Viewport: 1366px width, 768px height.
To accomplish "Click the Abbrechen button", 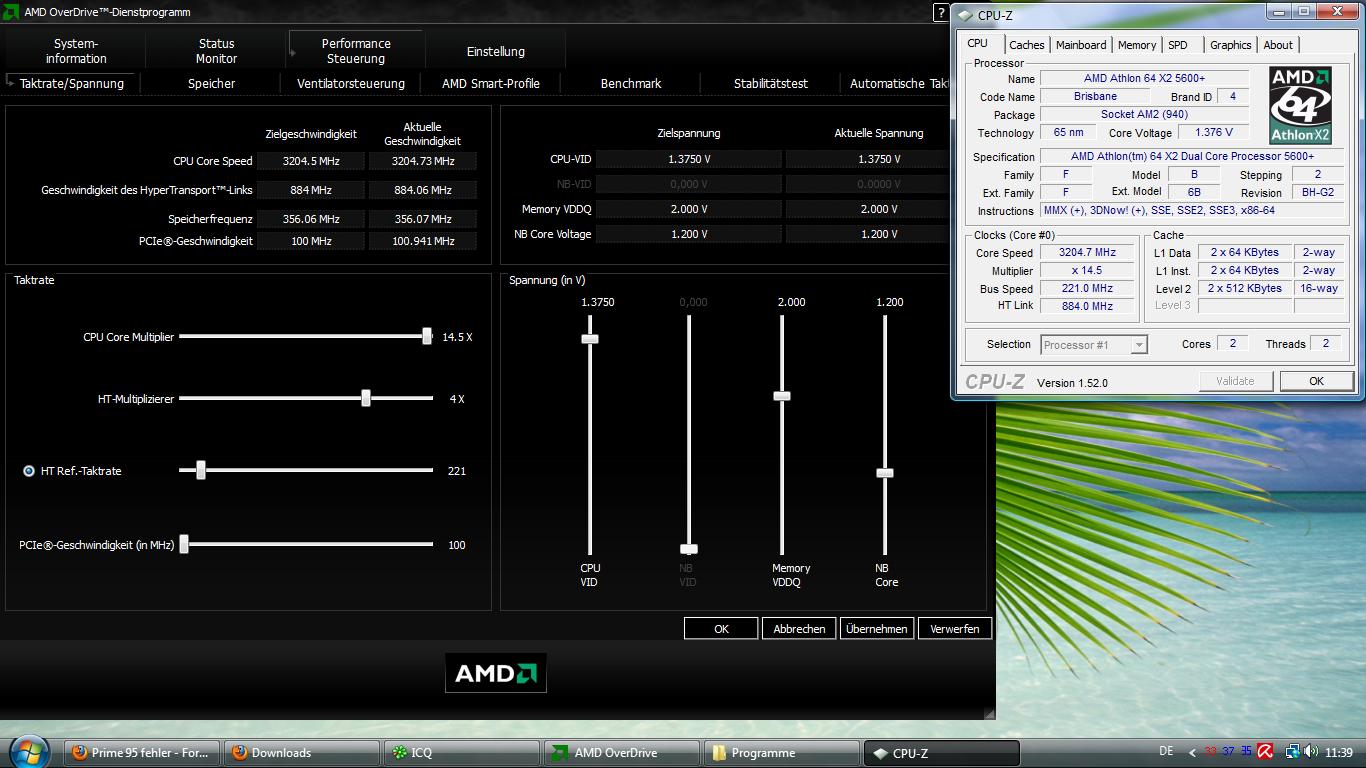I will point(799,629).
